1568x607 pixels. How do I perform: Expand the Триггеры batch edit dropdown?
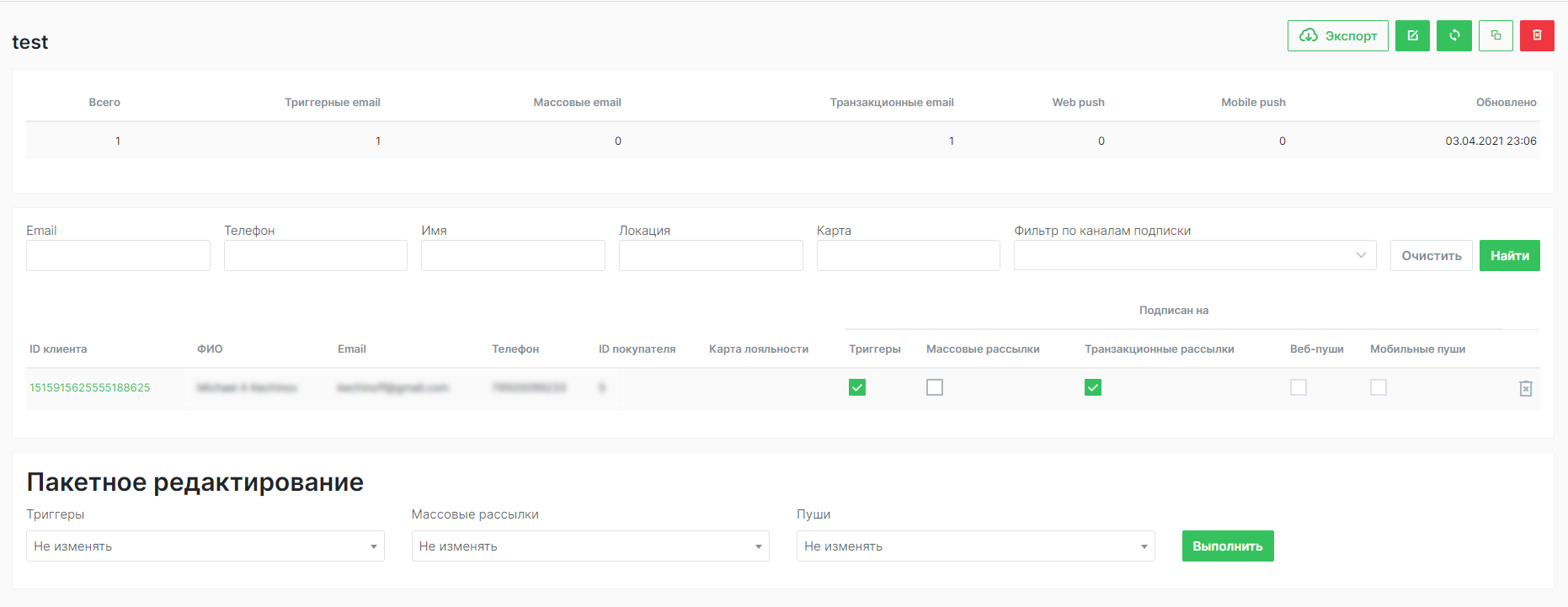[x=205, y=546]
